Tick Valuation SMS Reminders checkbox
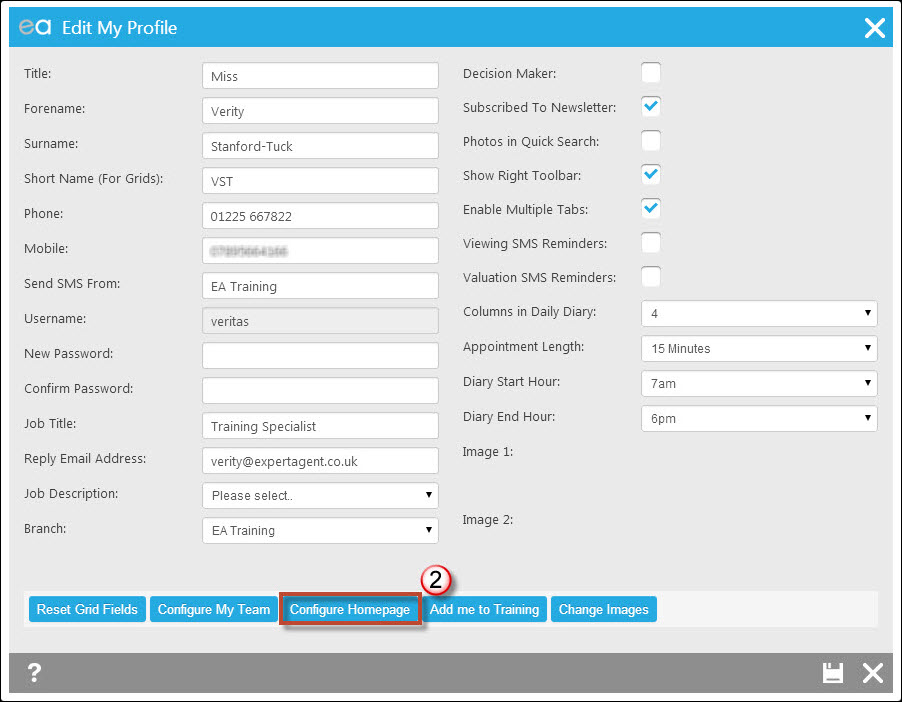Viewport: 902px width, 702px height. tap(651, 276)
